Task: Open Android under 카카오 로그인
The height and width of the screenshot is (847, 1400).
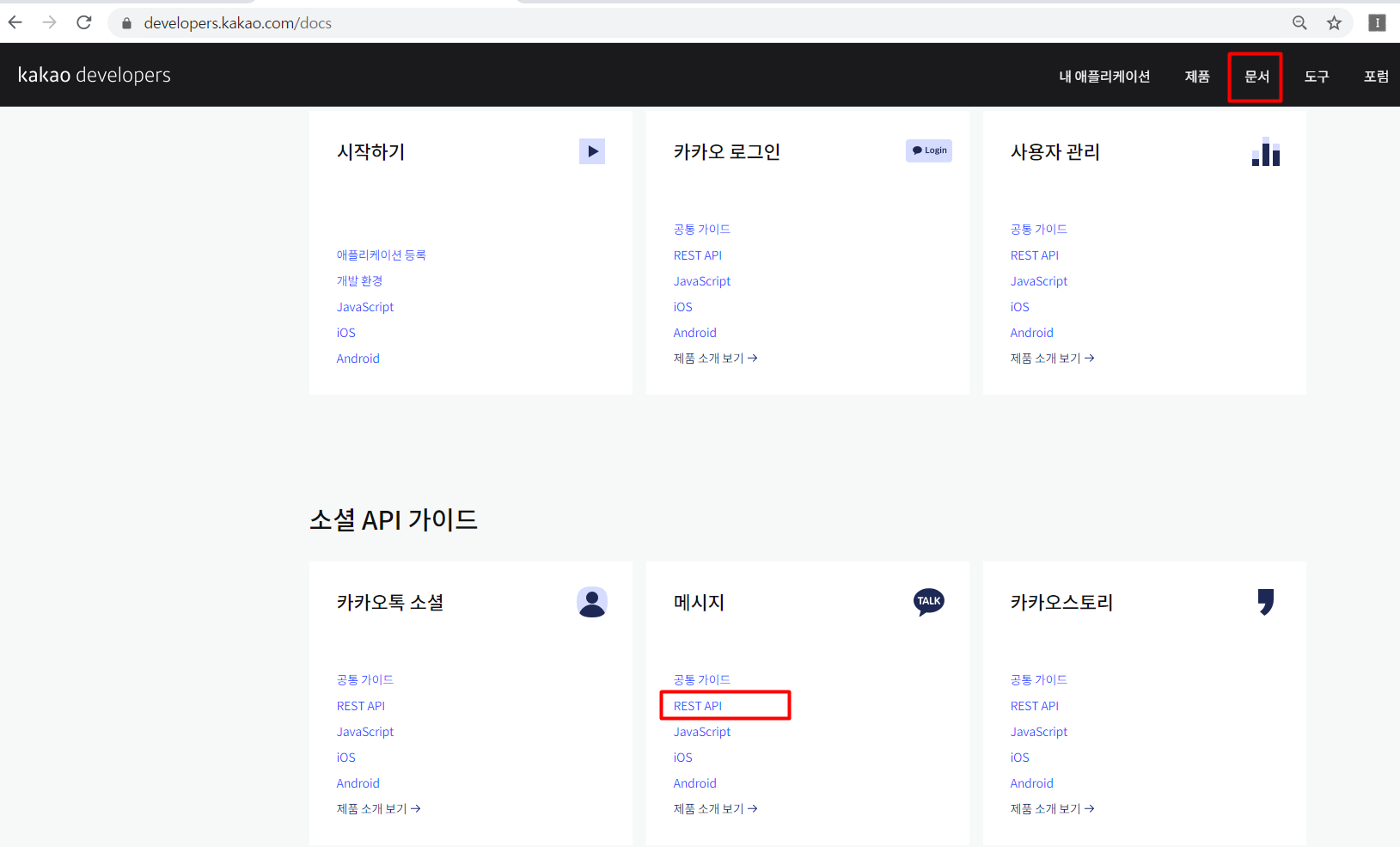Action: tap(695, 333)
